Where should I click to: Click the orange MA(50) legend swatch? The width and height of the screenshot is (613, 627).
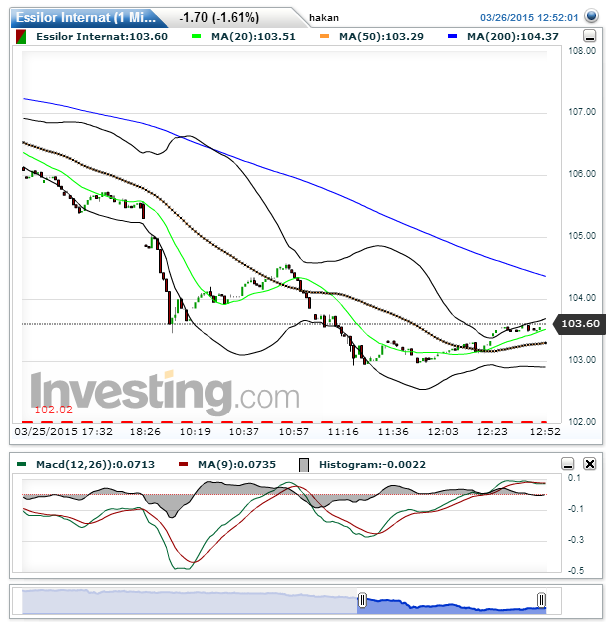(324, 36)
